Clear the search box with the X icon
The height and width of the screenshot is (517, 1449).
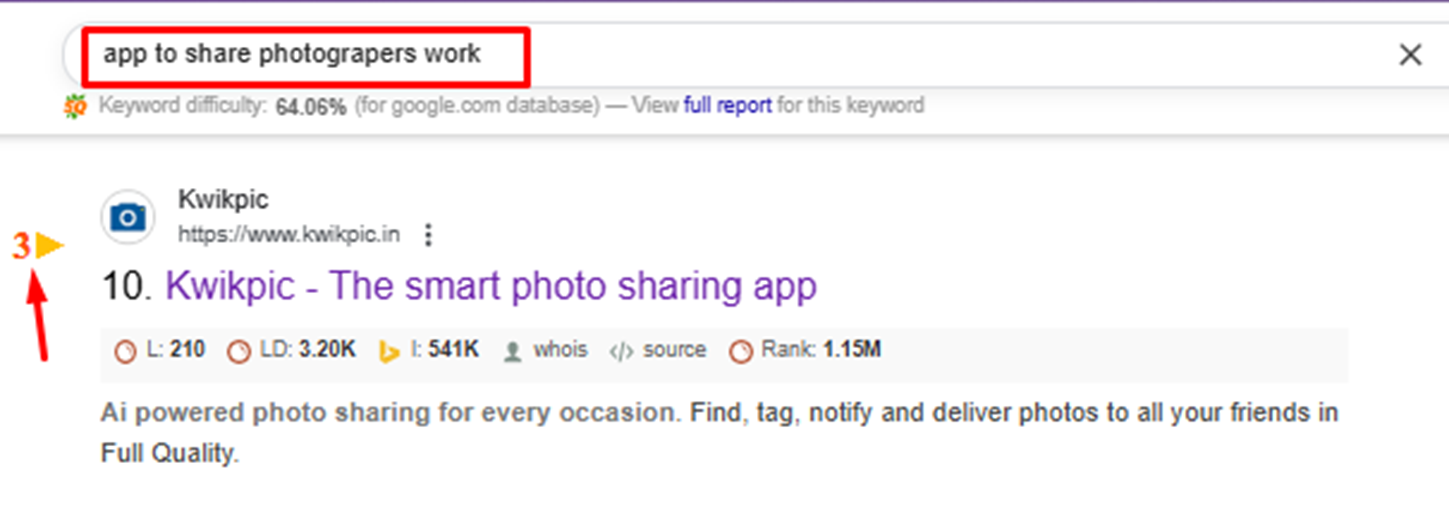pos(1409,55)
